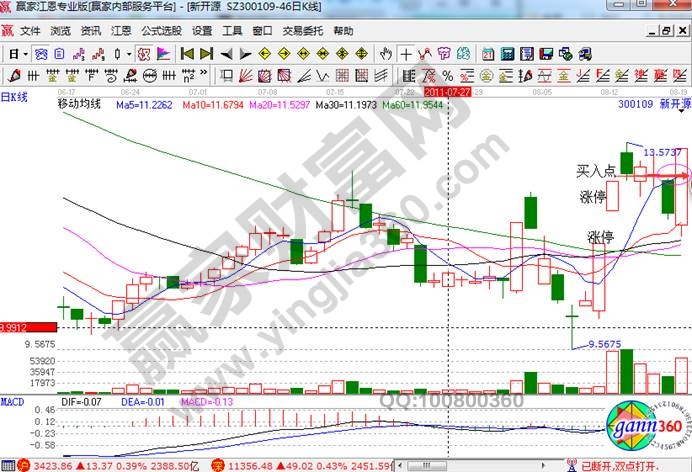Click the gann360 logo icon
Image resolution: width=692 pixels, height=472 pixels.
coord(647,427)
